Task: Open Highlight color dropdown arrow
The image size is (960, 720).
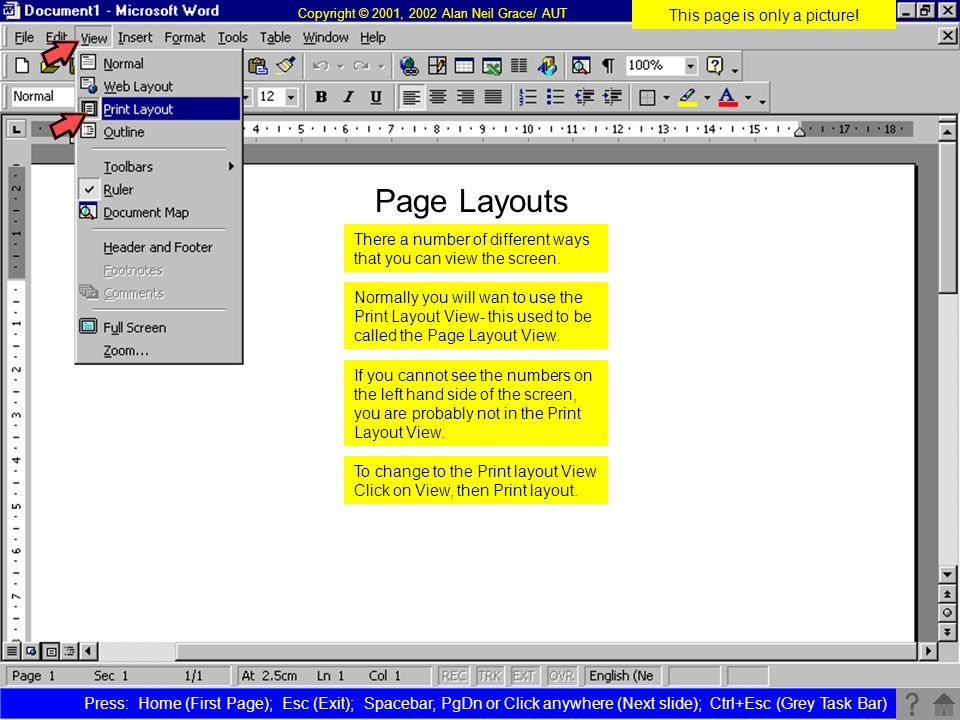Action: [x=707, y=98]
